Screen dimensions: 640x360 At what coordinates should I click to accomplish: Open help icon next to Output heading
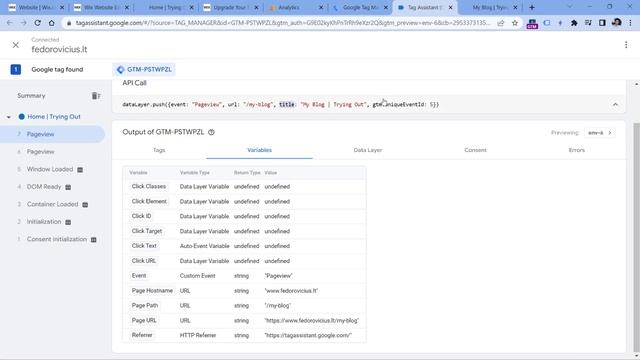(211, 132)
